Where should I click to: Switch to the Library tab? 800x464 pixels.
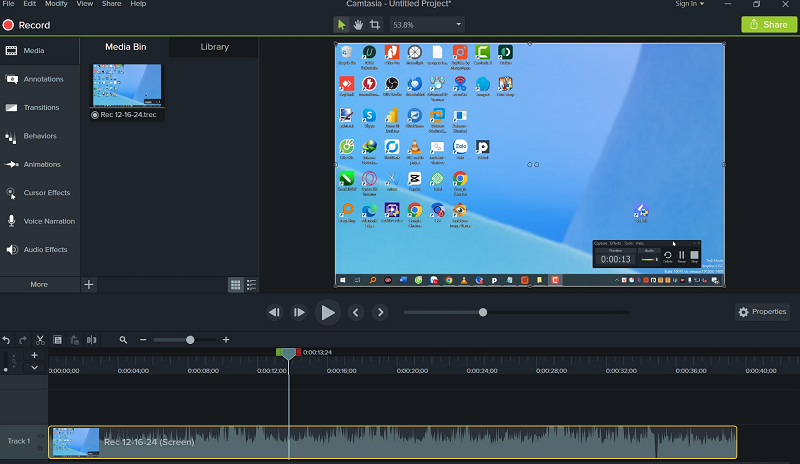click(x=214, y=47)
